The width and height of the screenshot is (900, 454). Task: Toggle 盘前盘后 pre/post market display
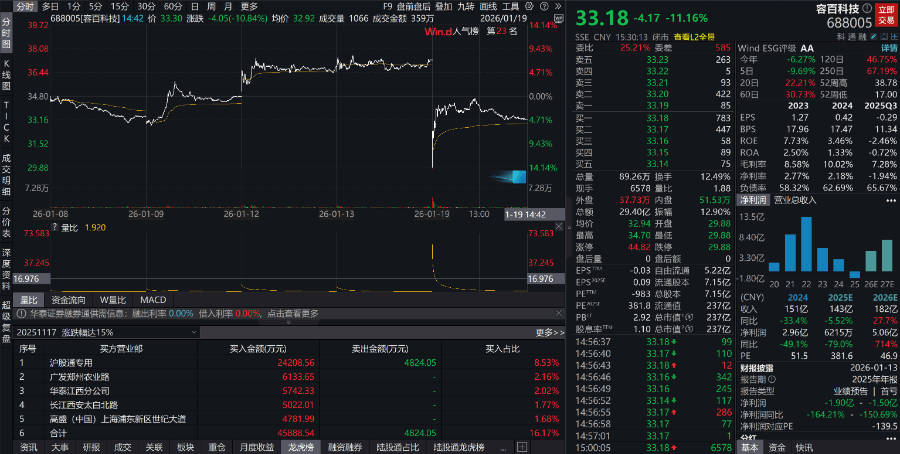tap(413, 6)
